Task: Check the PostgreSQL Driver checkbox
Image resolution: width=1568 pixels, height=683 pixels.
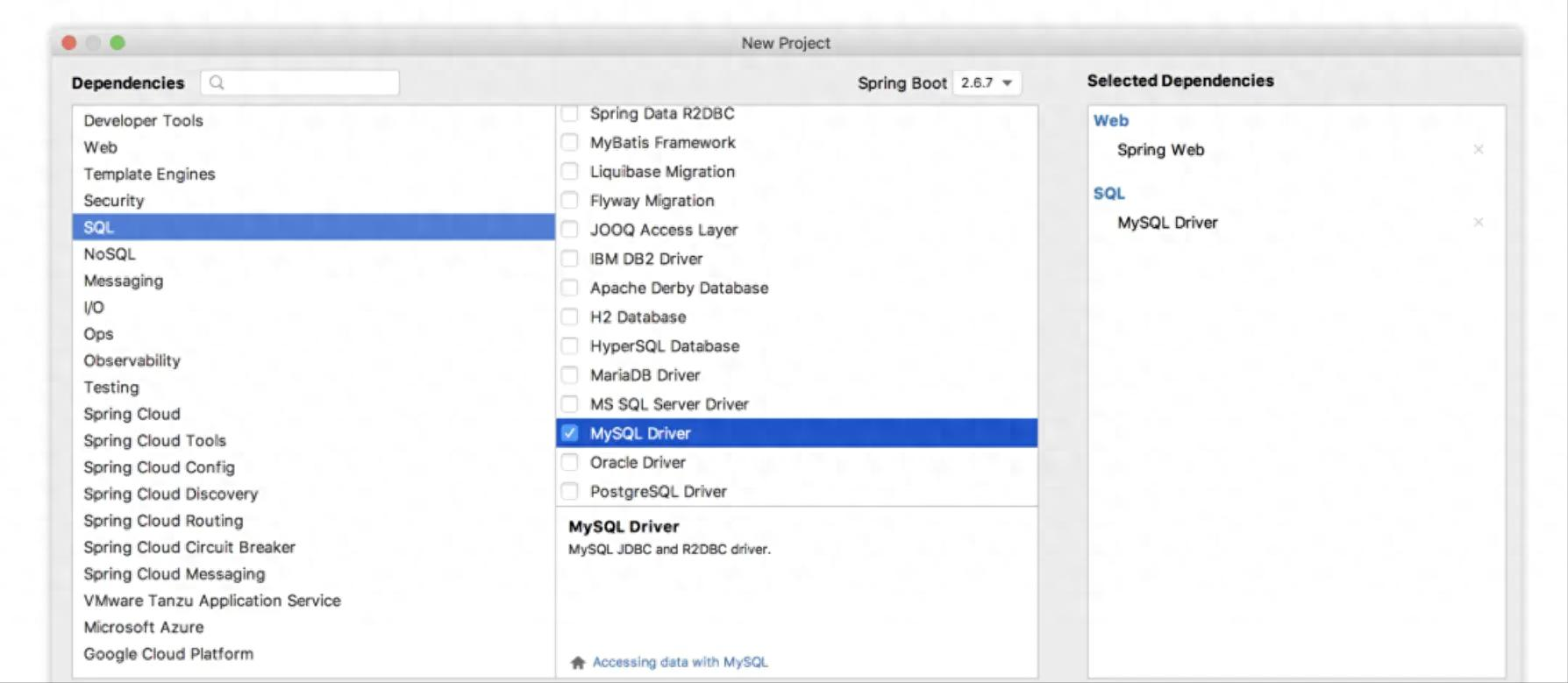Action: [x=570, y=491]
